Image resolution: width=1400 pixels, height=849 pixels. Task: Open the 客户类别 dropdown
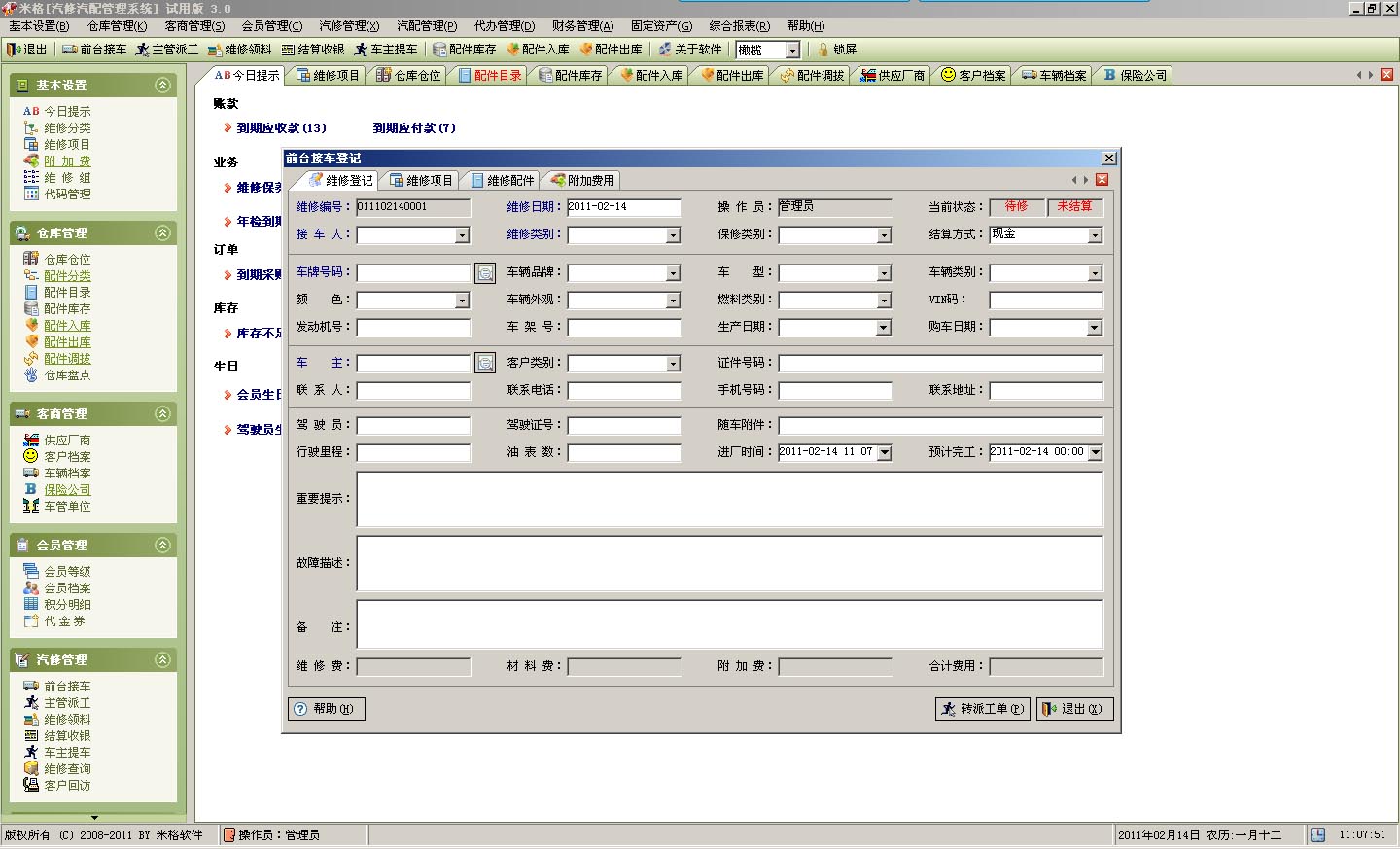pos(673,364)
